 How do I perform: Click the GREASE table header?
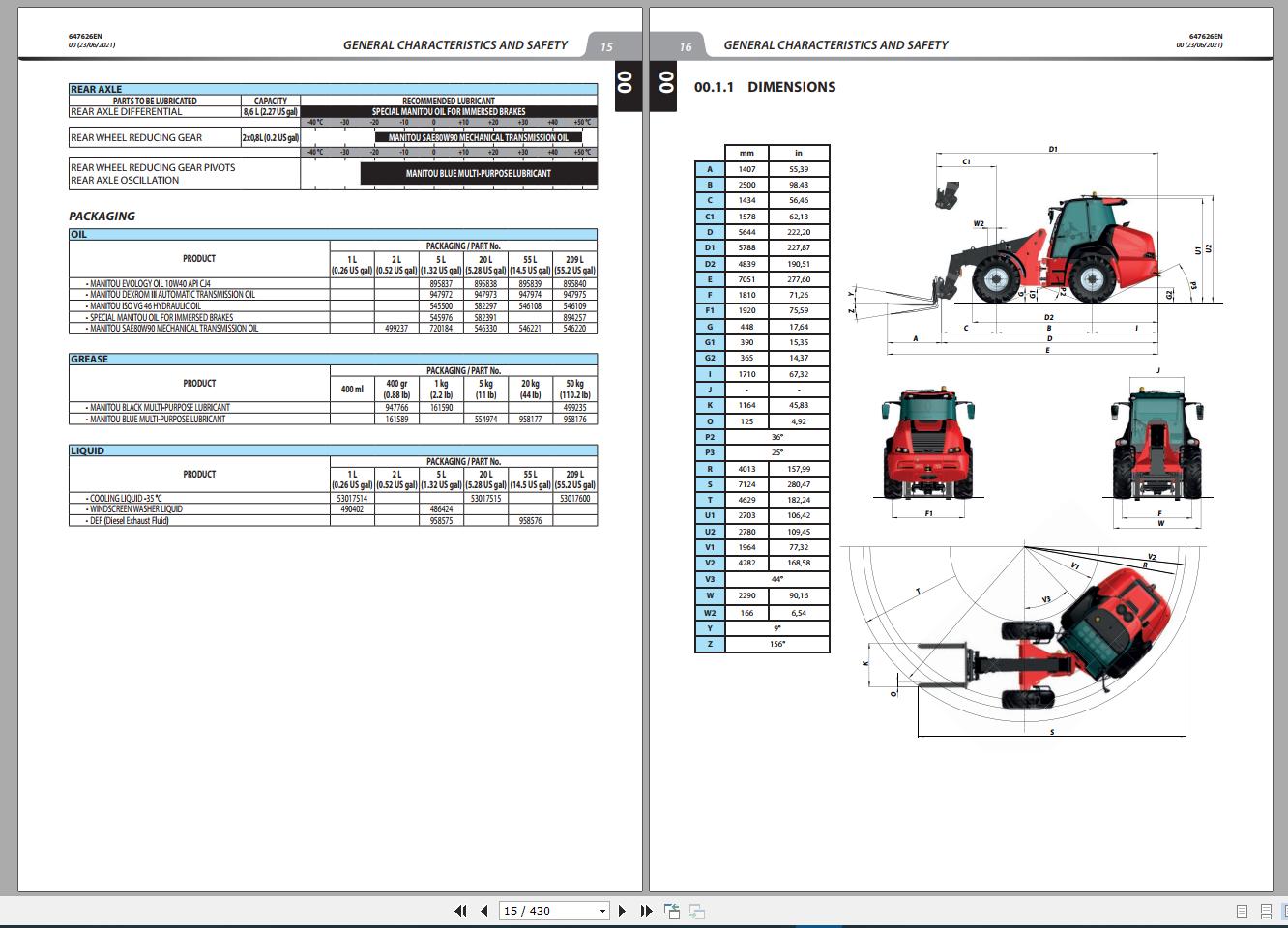[333, 359]
